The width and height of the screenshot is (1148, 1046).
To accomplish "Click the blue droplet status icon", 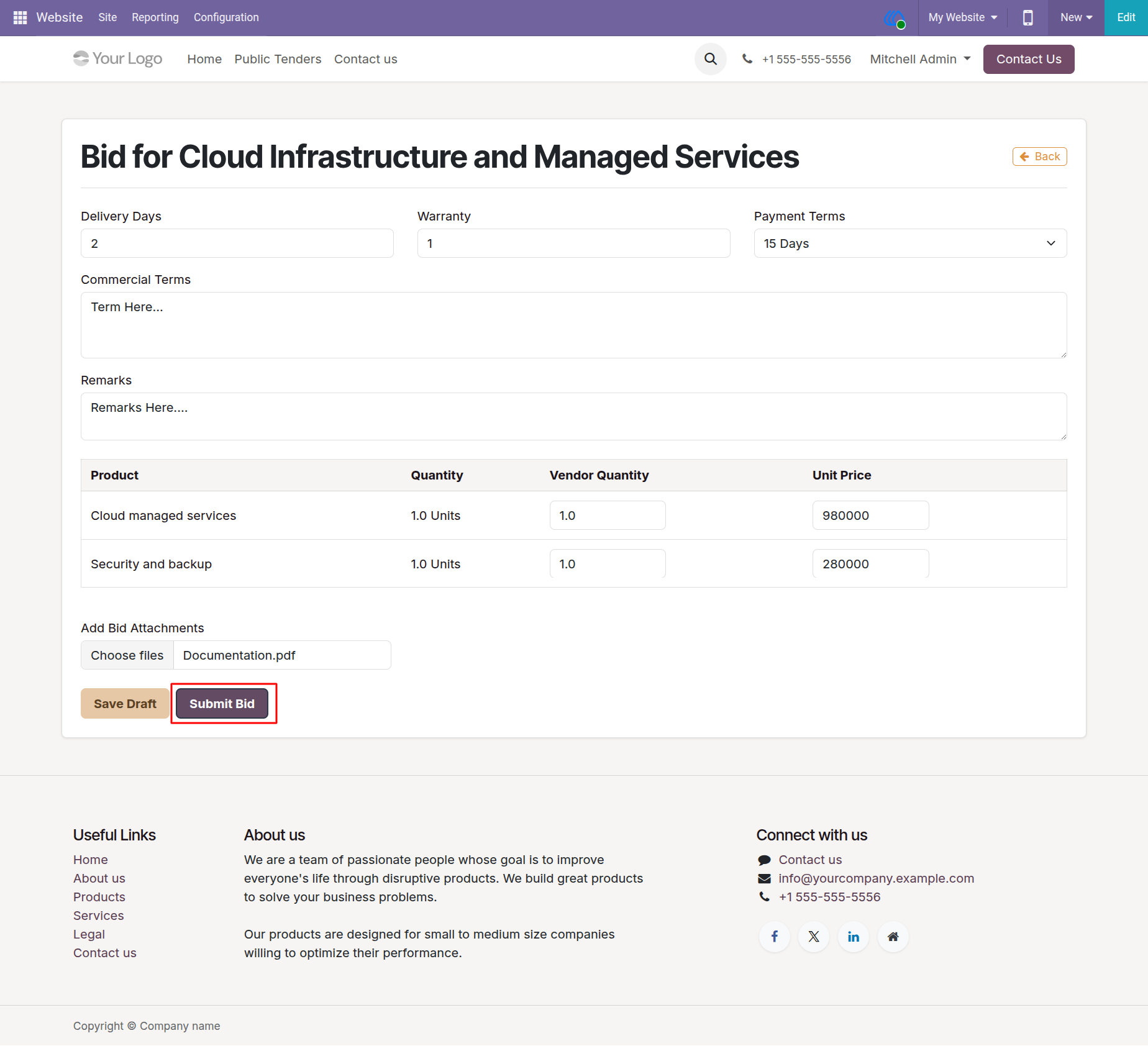I will point(895,19).
